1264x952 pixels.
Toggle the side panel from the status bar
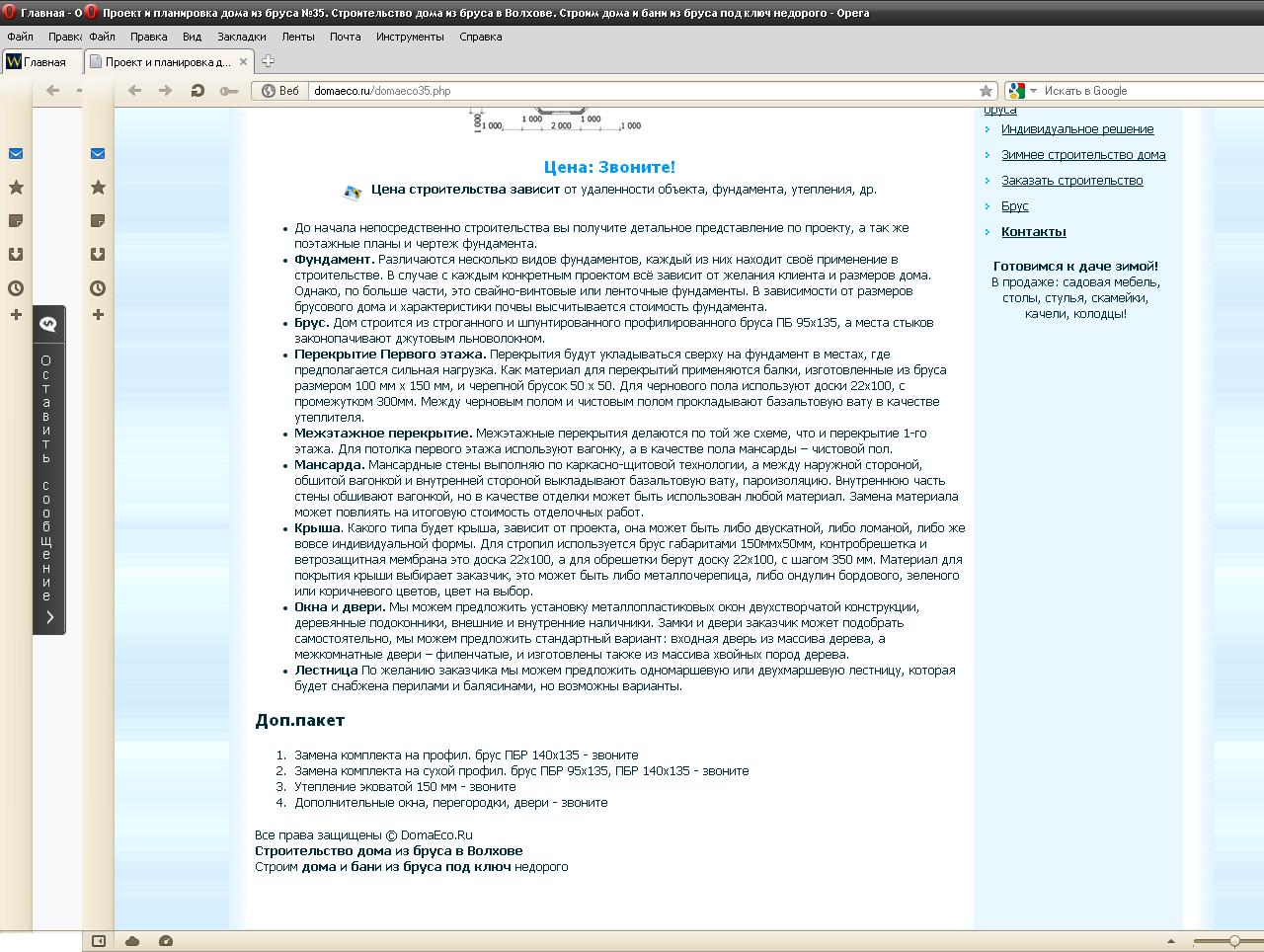[x=99, y=941]
